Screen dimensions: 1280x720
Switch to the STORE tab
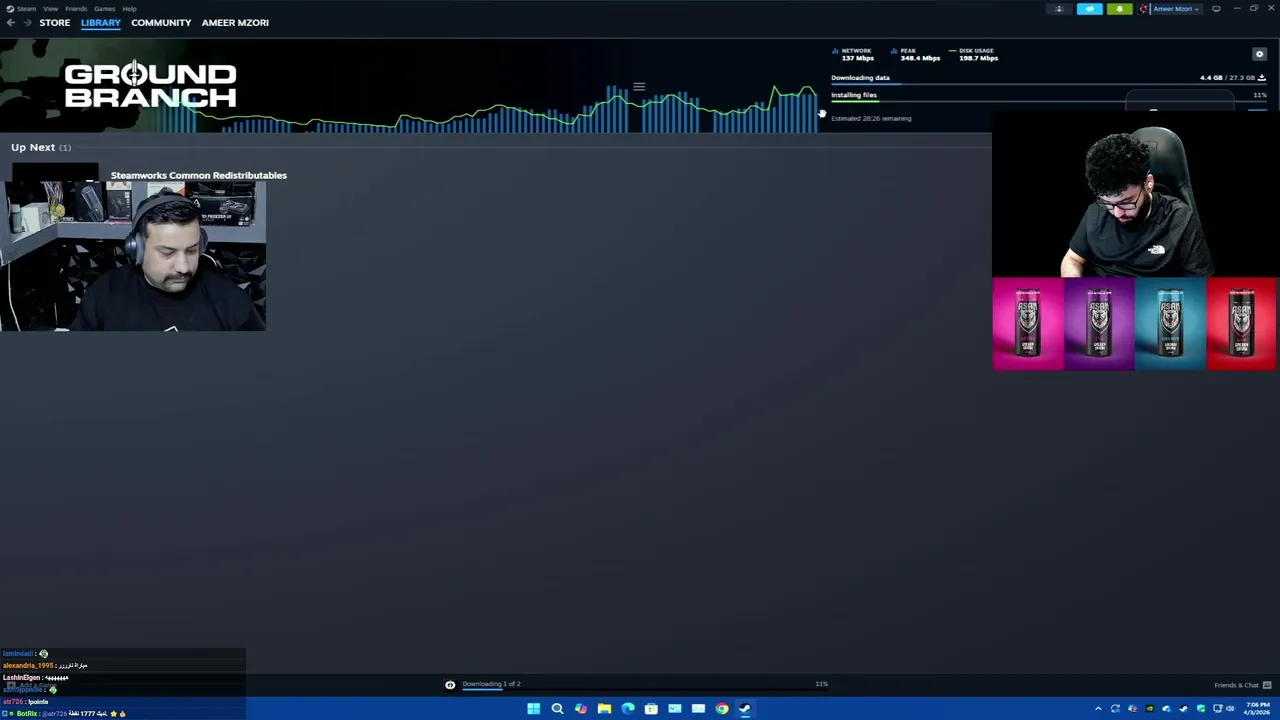[x=55, y=22]
